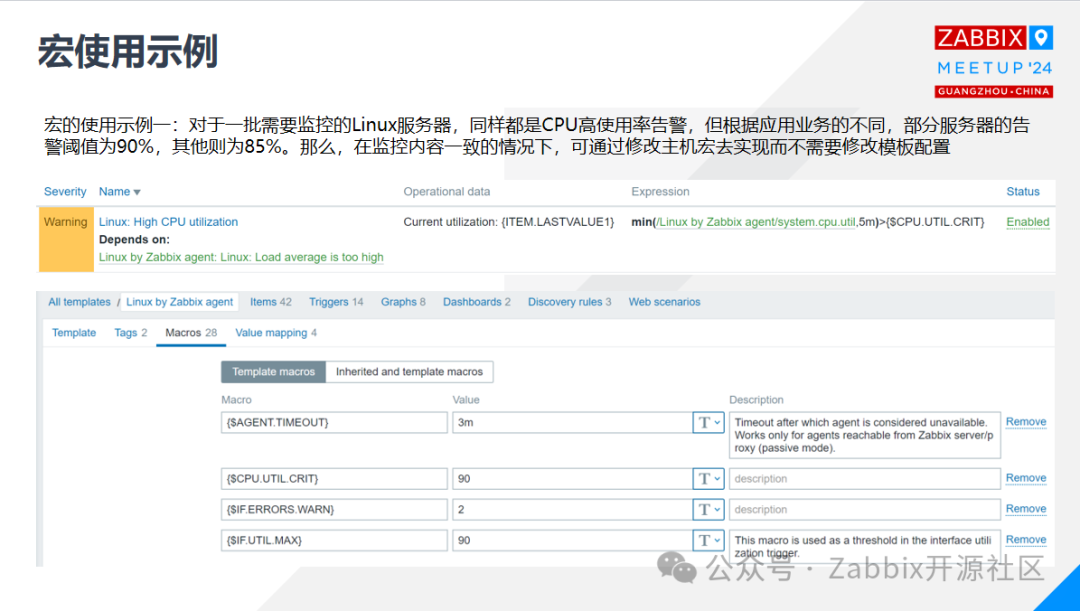Select the Template macros radio option
Image resolution: width=1080 pixels, height=611 pixels.
tap(273, 371)
